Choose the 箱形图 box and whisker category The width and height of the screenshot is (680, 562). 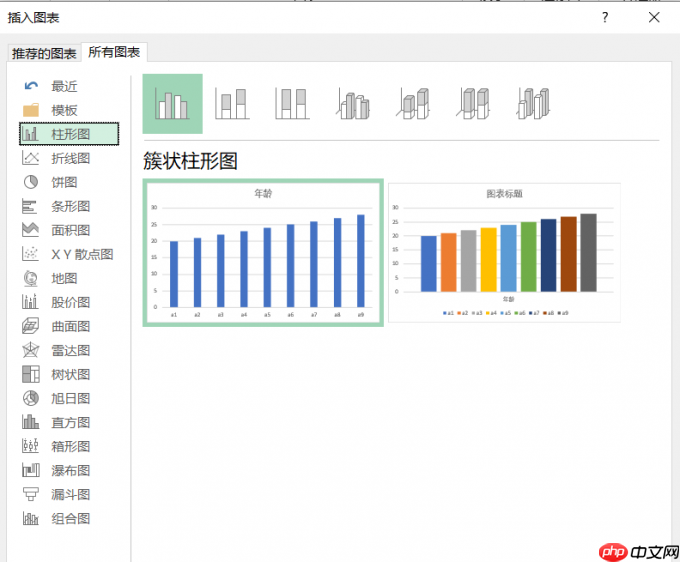(69, 446)
